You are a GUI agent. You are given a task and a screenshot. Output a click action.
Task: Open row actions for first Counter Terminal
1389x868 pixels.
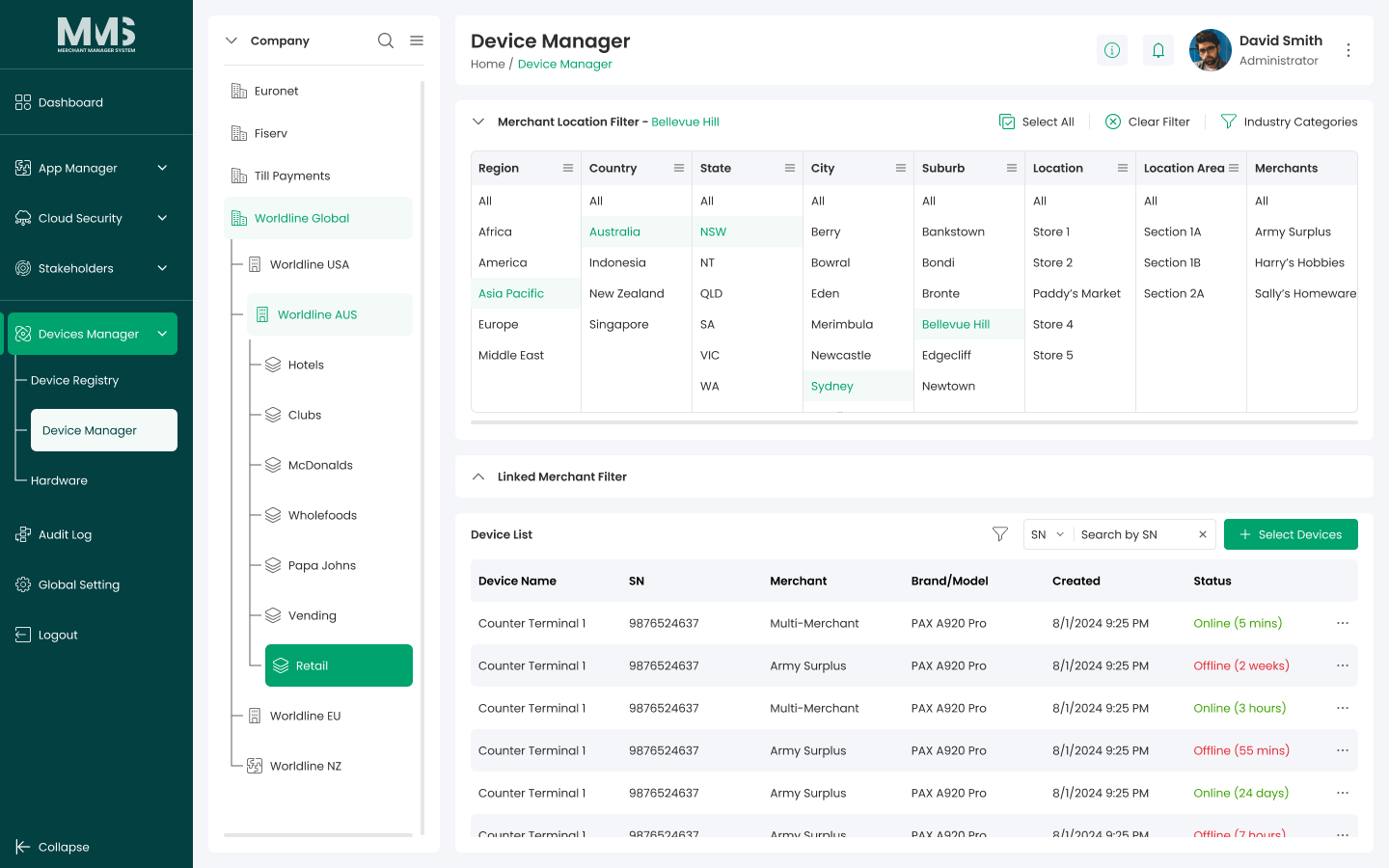[x=1343, y=623]
